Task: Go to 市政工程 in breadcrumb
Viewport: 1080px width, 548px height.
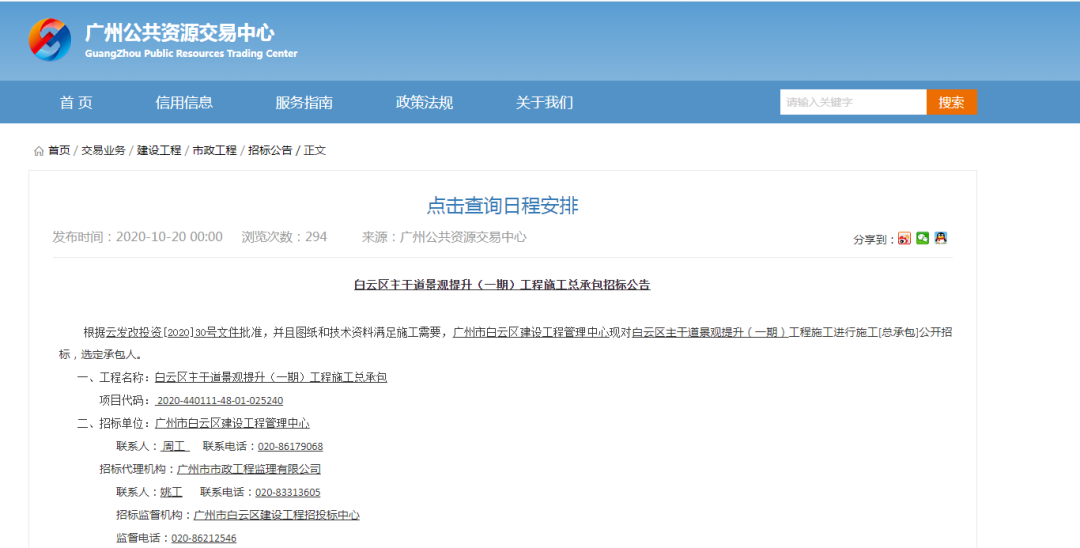Action: tap(214, 150)
